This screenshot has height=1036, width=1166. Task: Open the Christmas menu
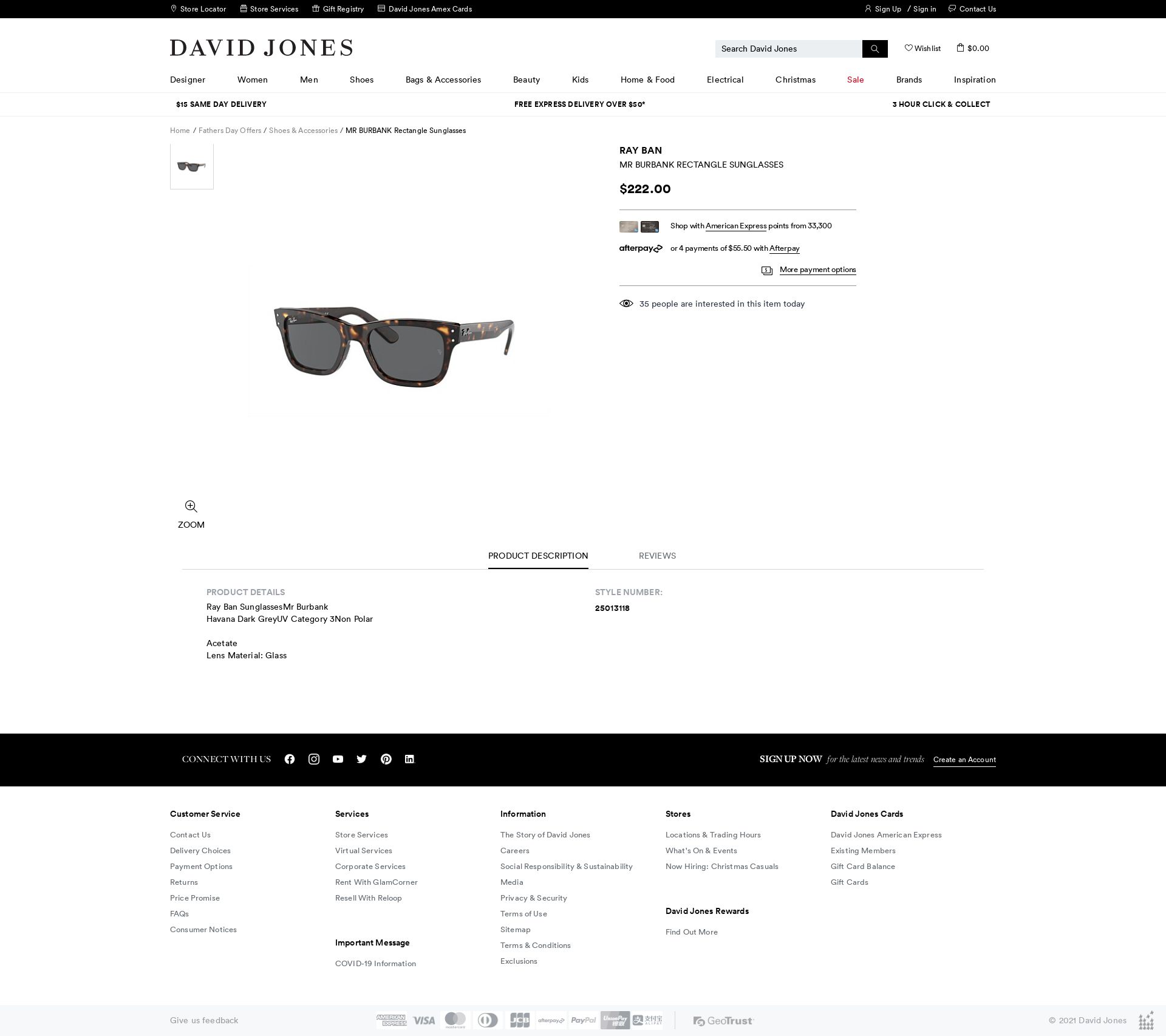796,80
